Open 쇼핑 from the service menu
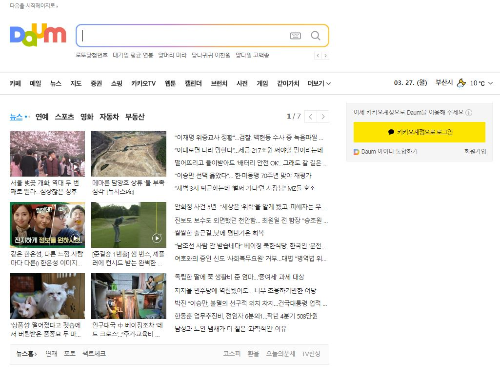Viewport: 500px width, 368px height. pyautogui.click(x=117, y=83)
